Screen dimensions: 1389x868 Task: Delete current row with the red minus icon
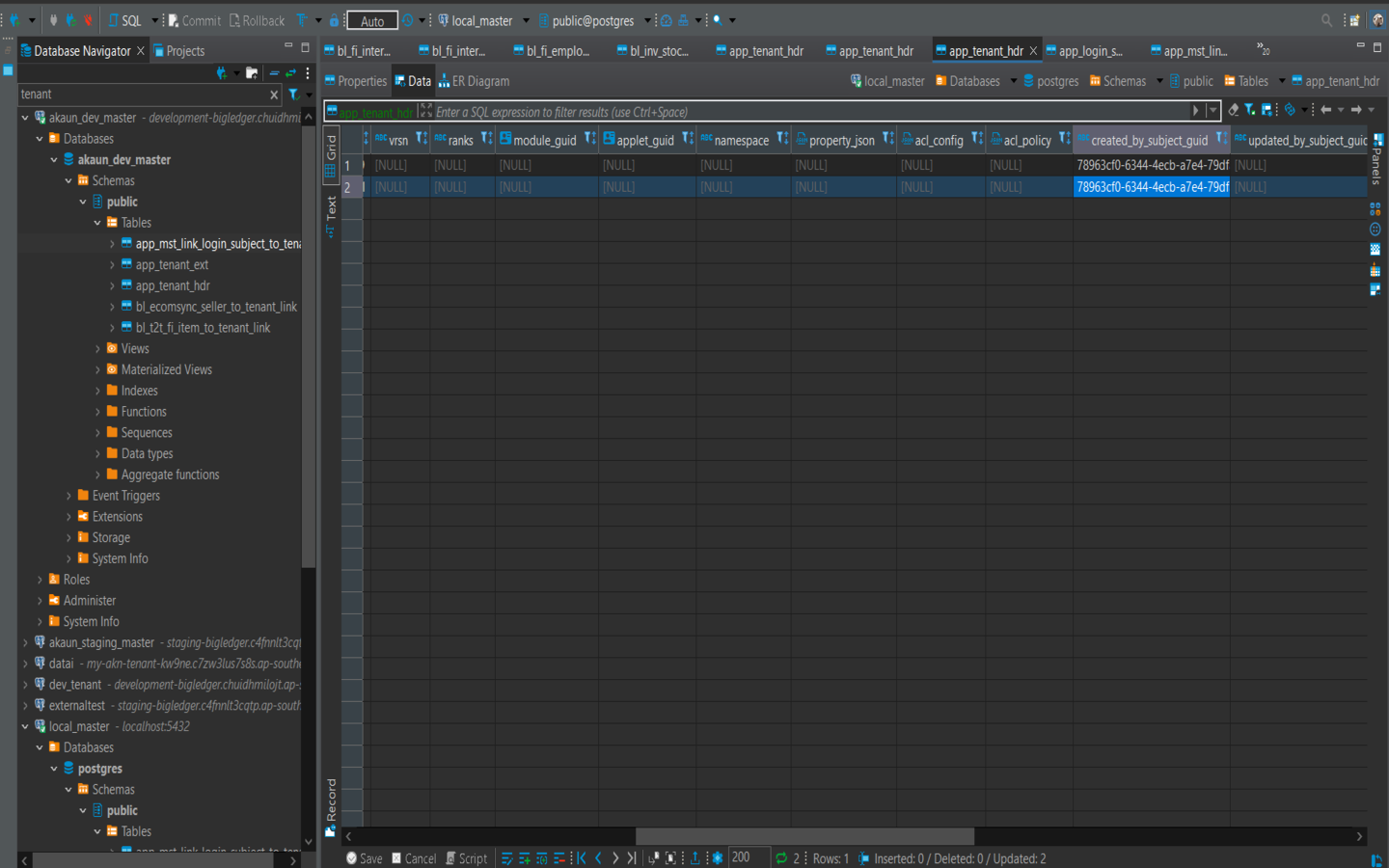559,858
